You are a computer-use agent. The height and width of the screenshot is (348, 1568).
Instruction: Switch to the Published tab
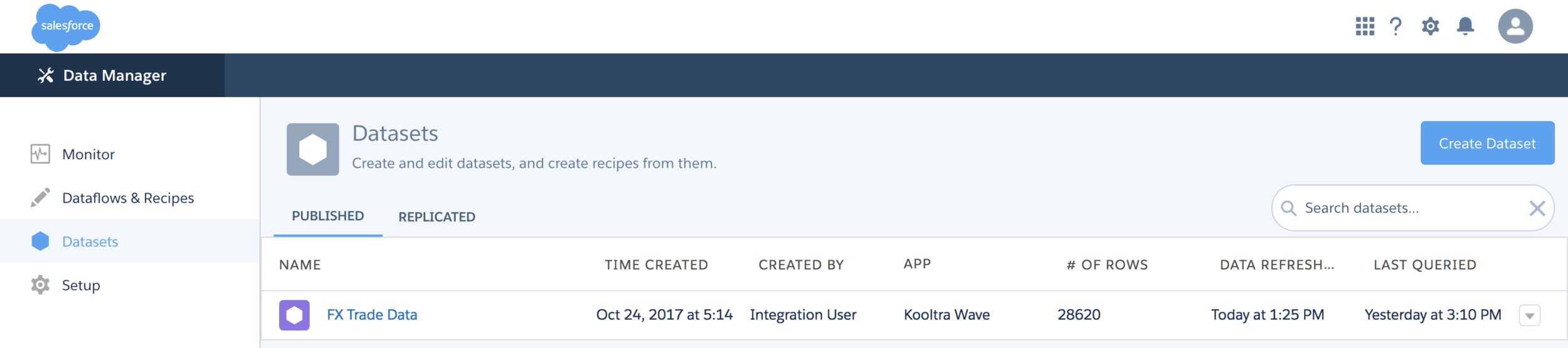click(x=328, y=216)
